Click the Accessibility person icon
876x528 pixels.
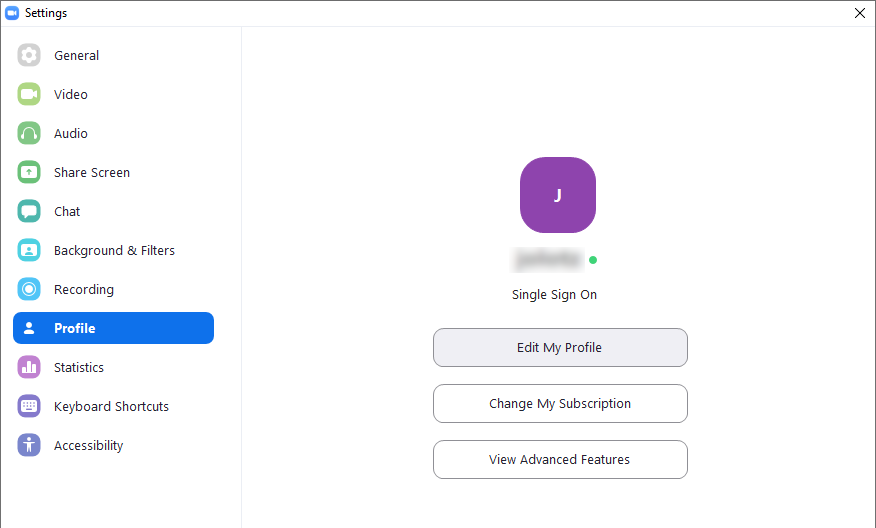coord(28,445)
